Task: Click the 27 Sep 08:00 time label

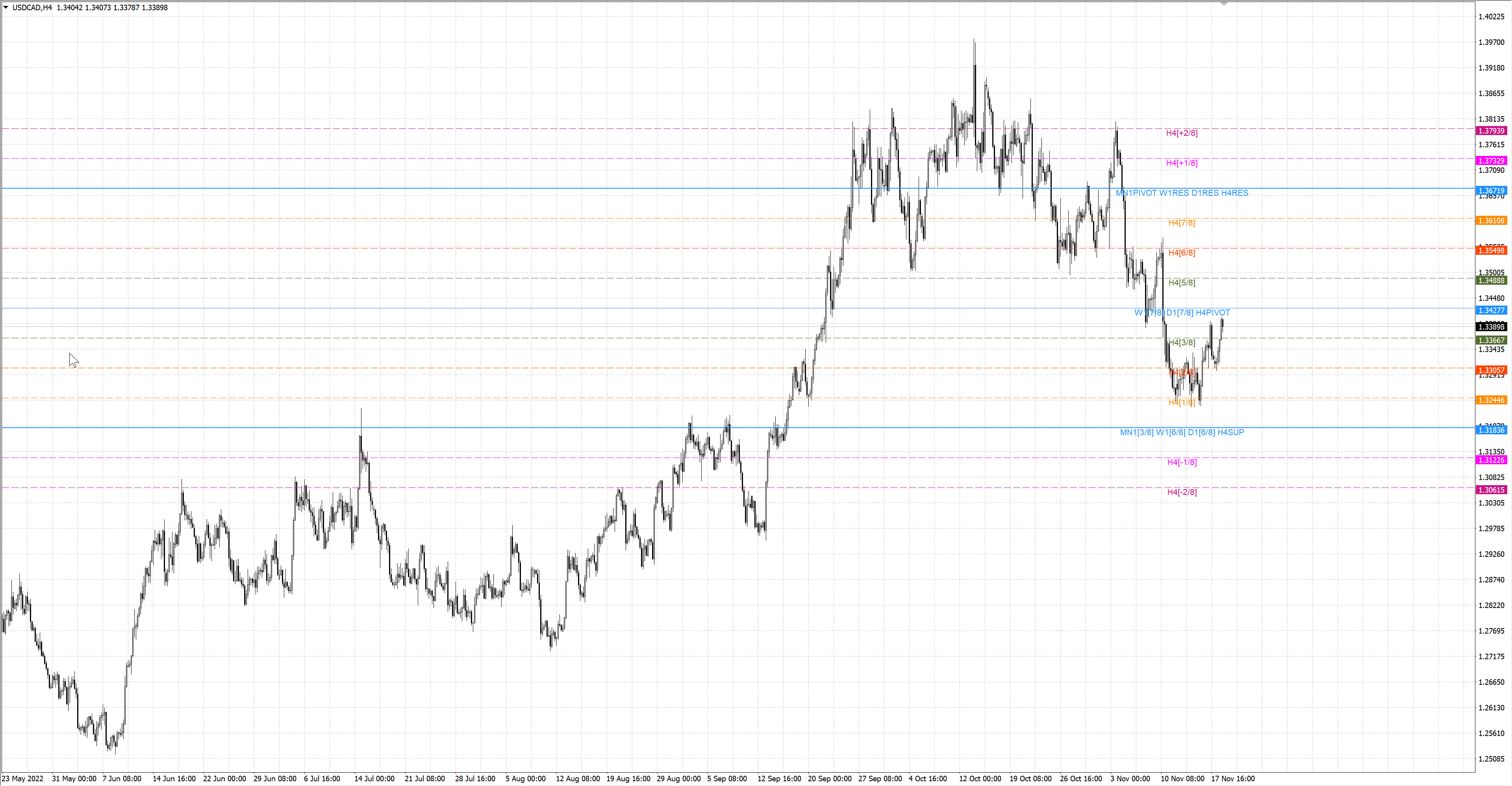Action: (880, 779)
